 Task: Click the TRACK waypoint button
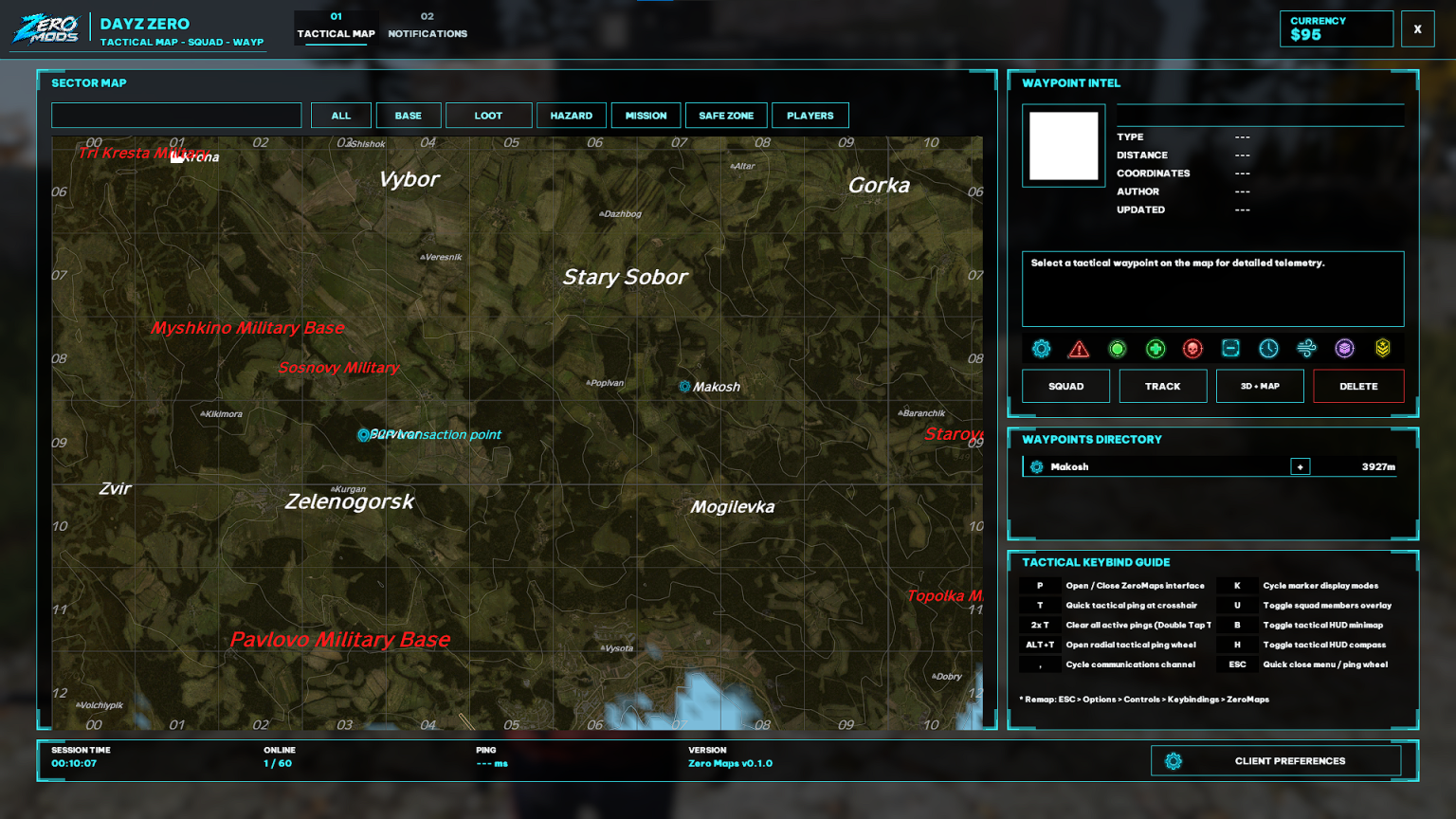pyautogui.click(x=1163, y=387)
